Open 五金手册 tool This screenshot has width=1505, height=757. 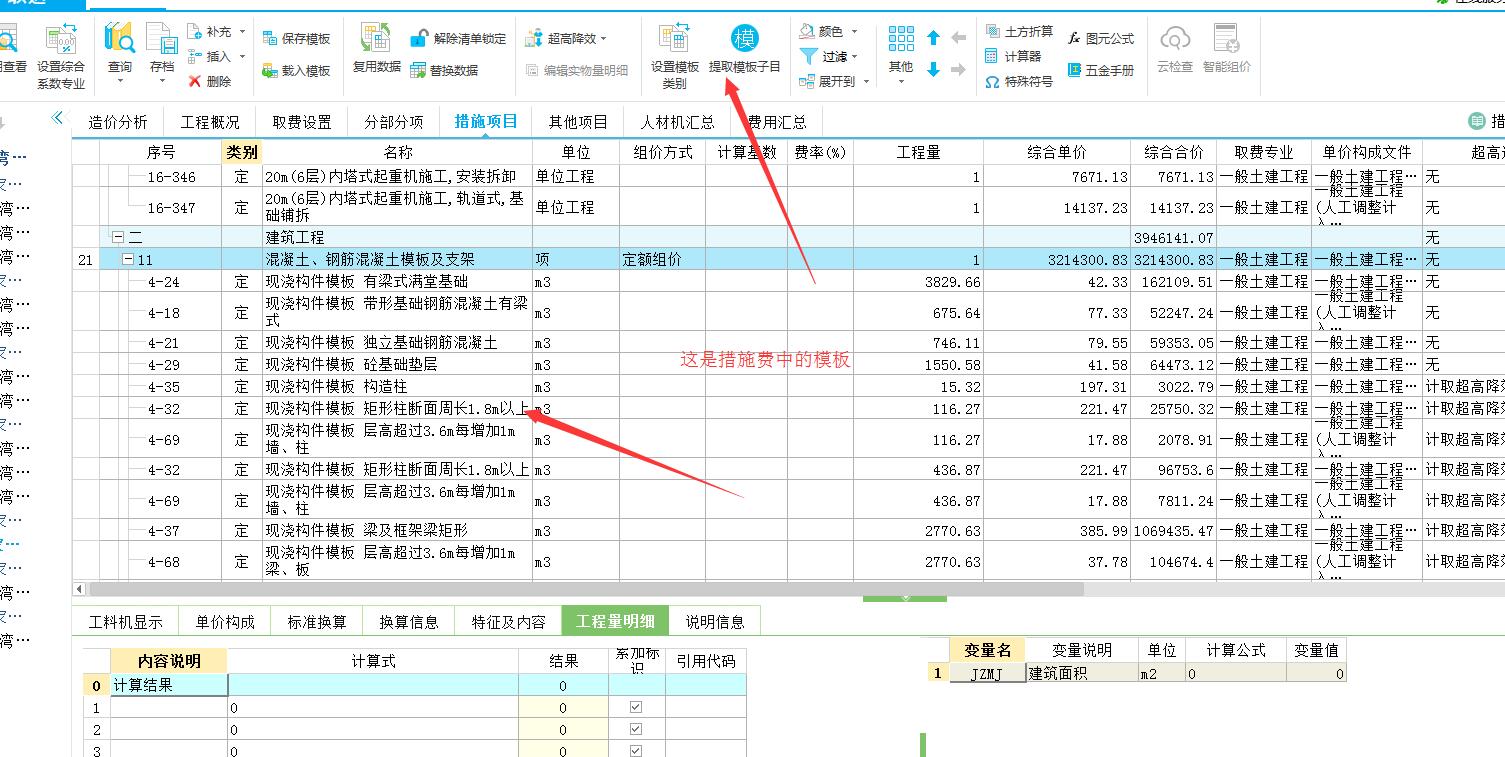1101,71
